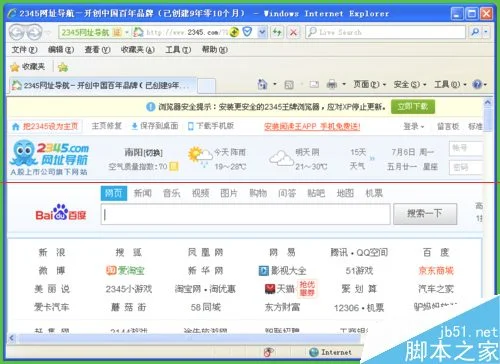Click the 2345.com octopus logo
This screenshot has width=500, height=364.
[49, 157]
